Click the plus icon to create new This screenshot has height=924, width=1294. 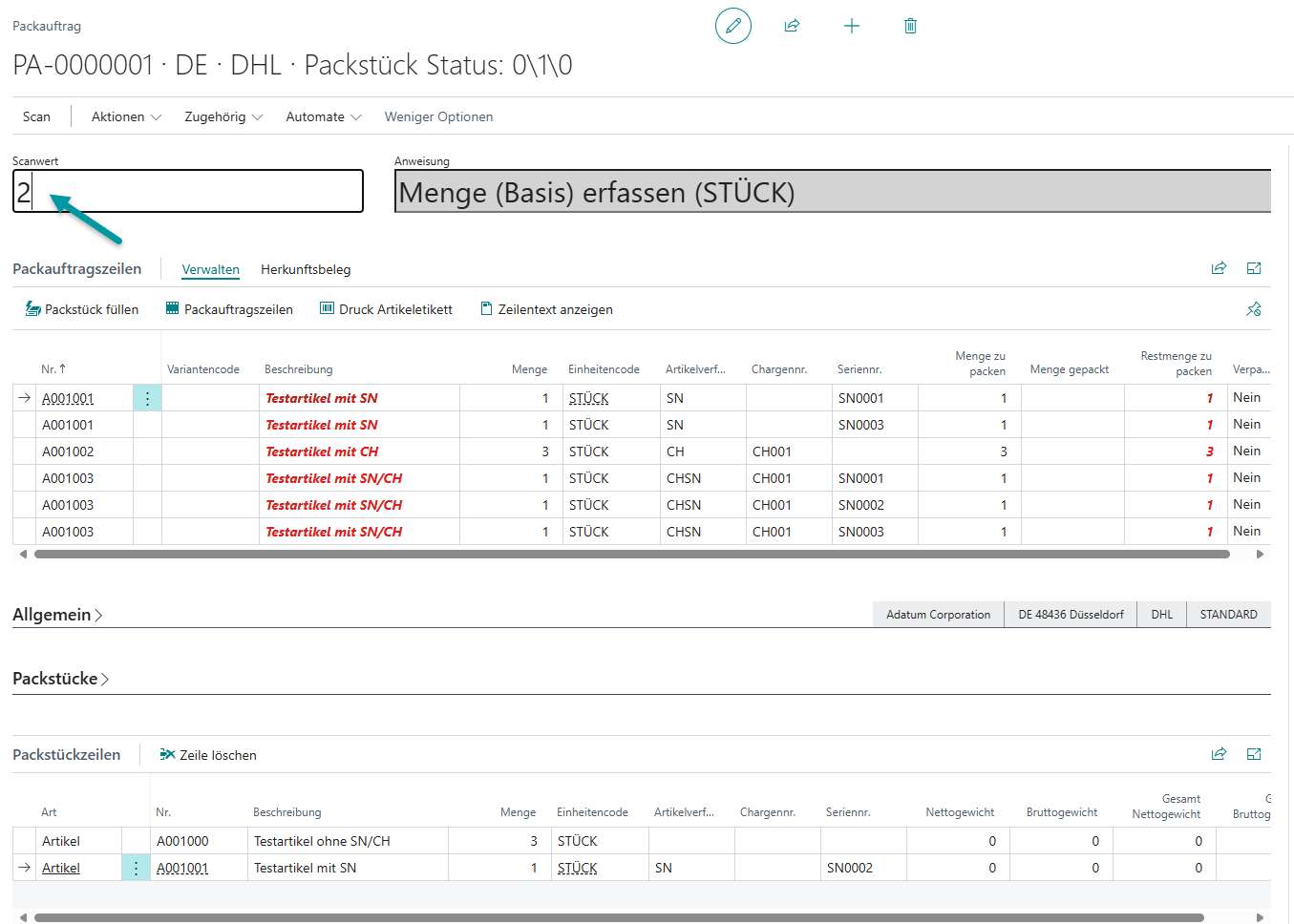click(x=852, y=26)
